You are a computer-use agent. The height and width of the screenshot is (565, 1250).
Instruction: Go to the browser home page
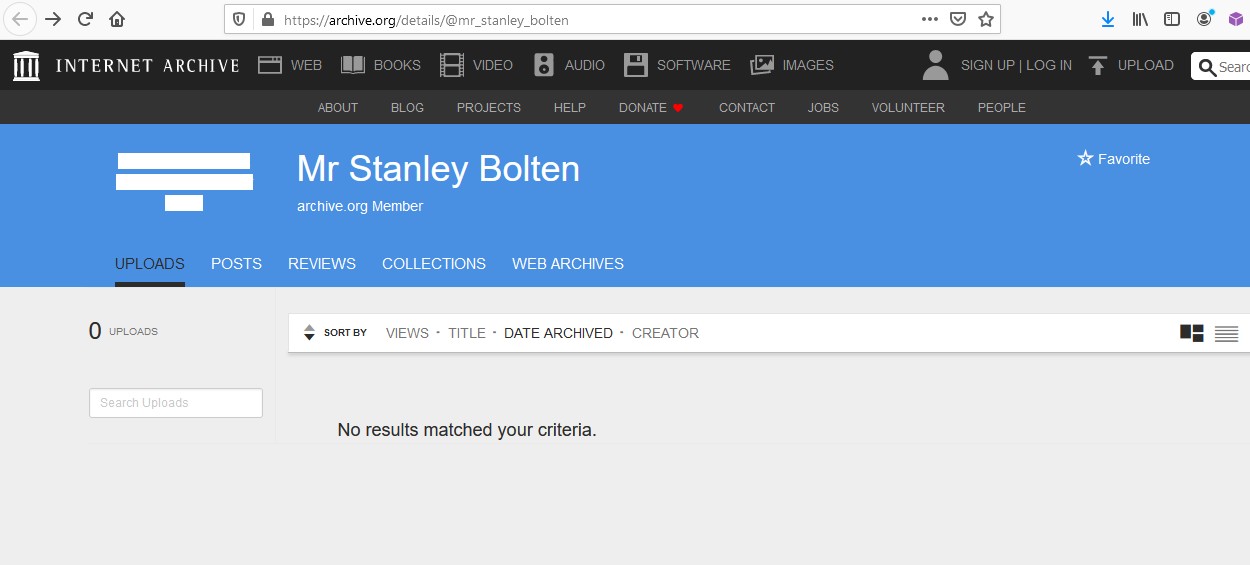117,19
